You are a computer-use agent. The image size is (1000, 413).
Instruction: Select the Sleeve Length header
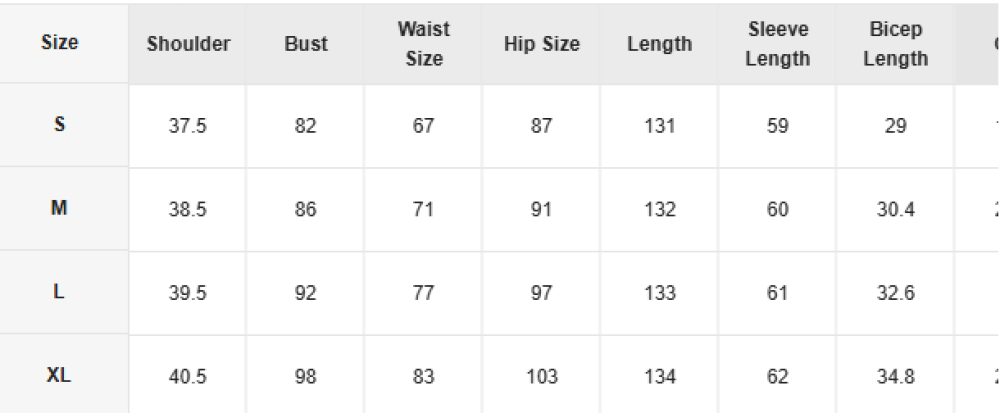[777, 43]
